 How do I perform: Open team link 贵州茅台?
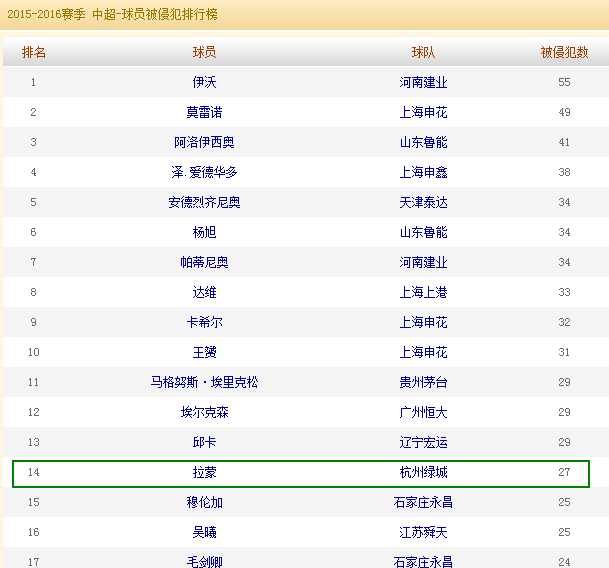point(423,382)
